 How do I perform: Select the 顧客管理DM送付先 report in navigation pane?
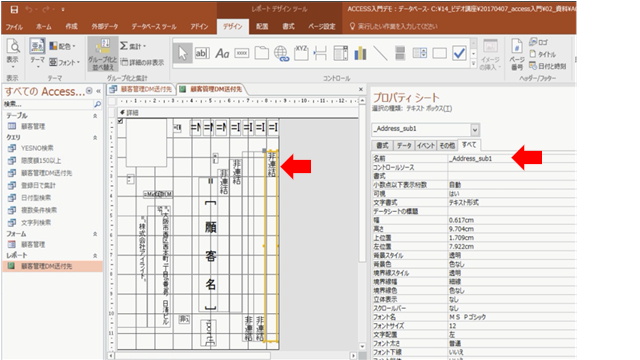point(52,266)
